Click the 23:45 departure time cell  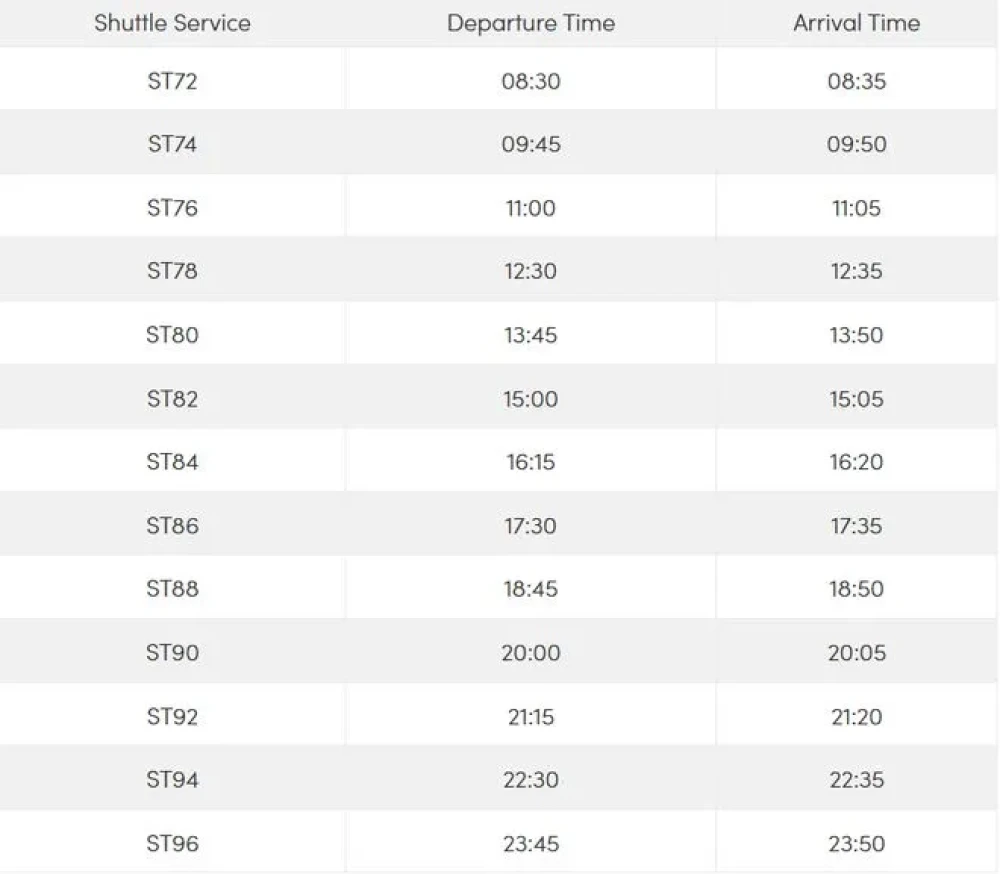coord(531,844)
